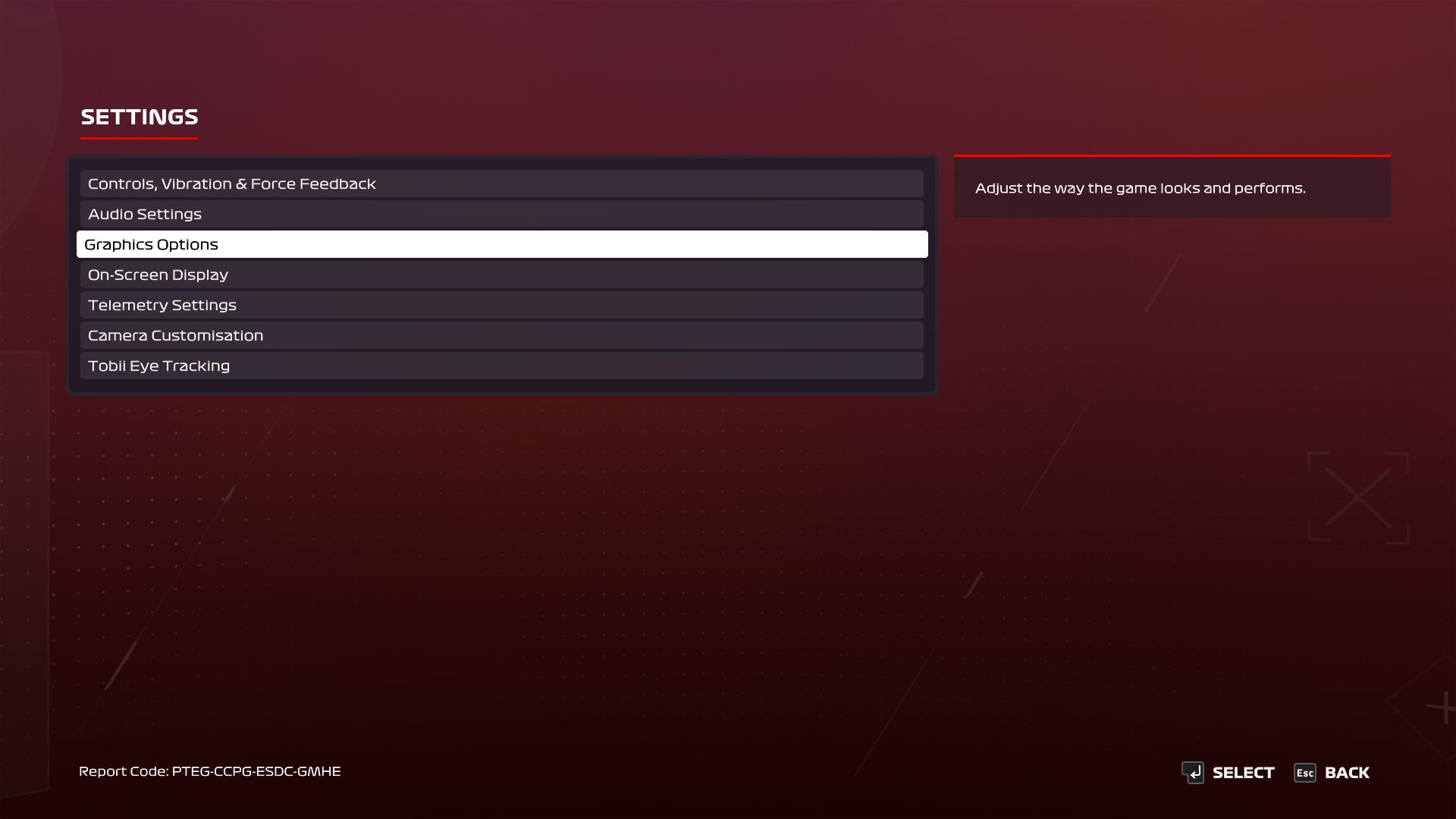Click the plus symbol at bottom right edge
The image size is (1456, 819).
(x=1442, y=708)
